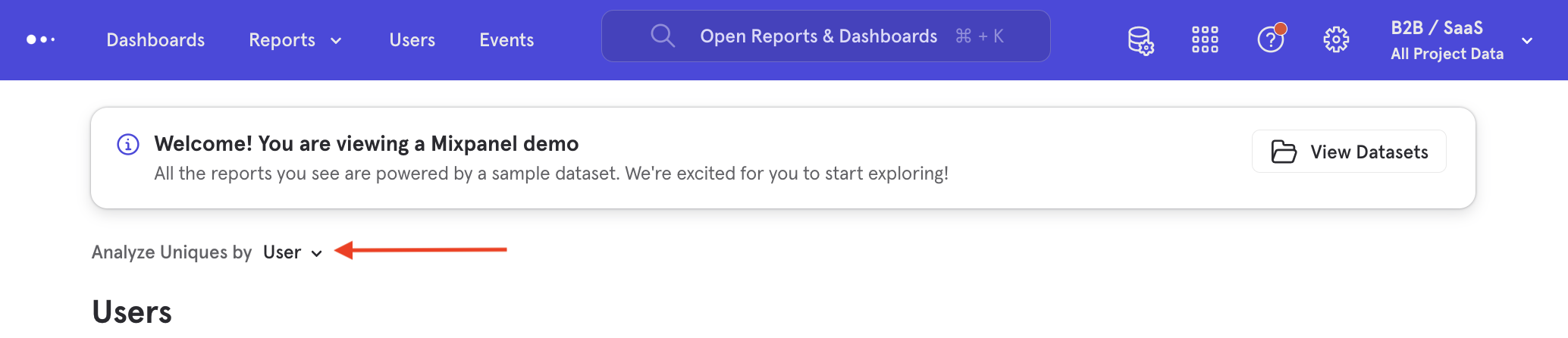Open the settings gear icon
The image size is (1568, 338).
click(x=1336, y=39)
